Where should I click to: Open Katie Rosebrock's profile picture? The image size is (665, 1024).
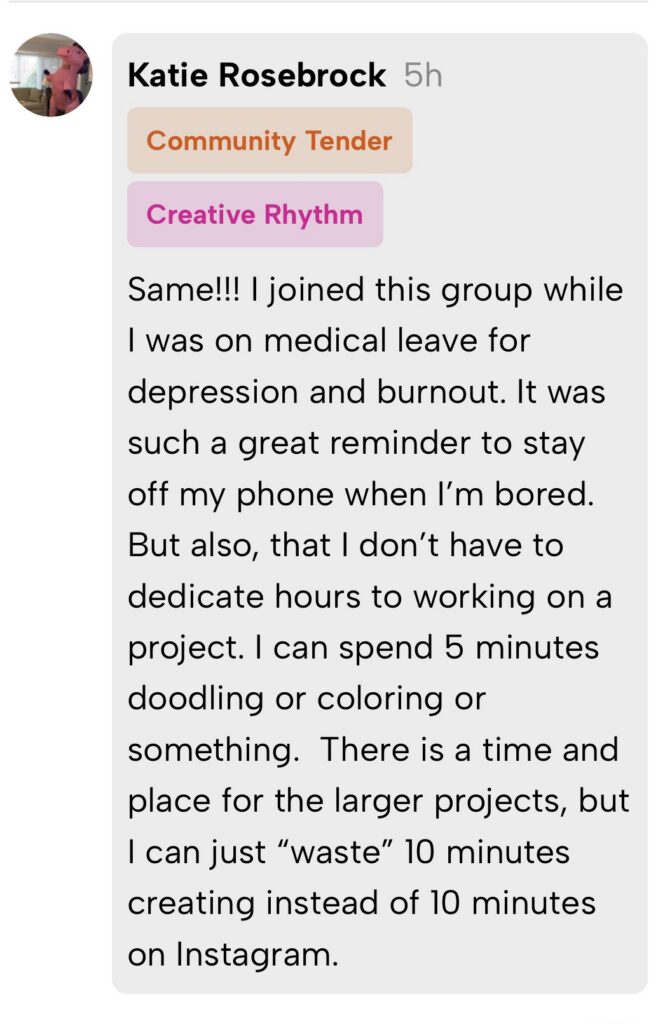(x=52, y=75)
